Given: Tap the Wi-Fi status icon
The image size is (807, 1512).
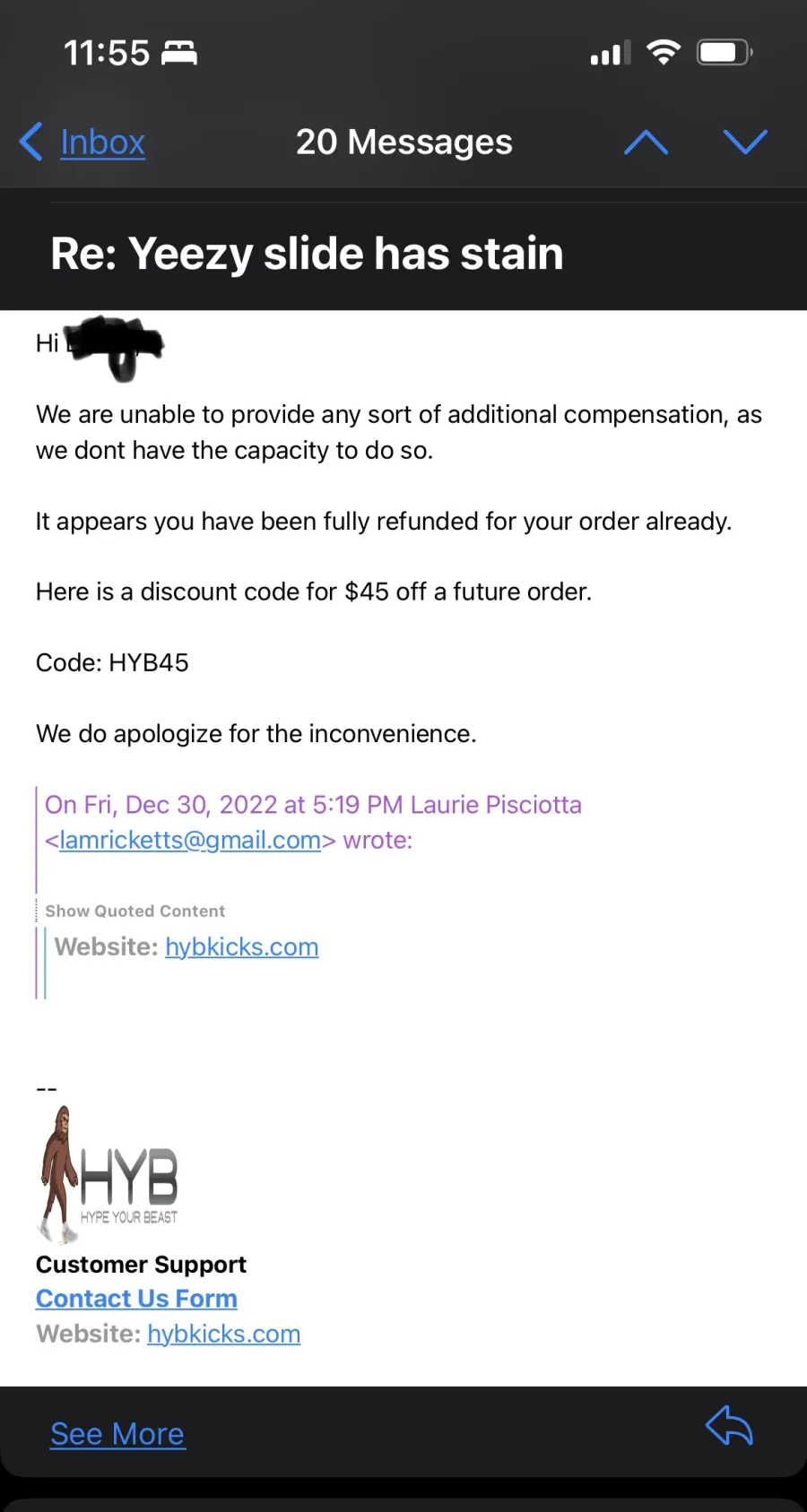Looking at the screenshot, I should tap(664, 53).
